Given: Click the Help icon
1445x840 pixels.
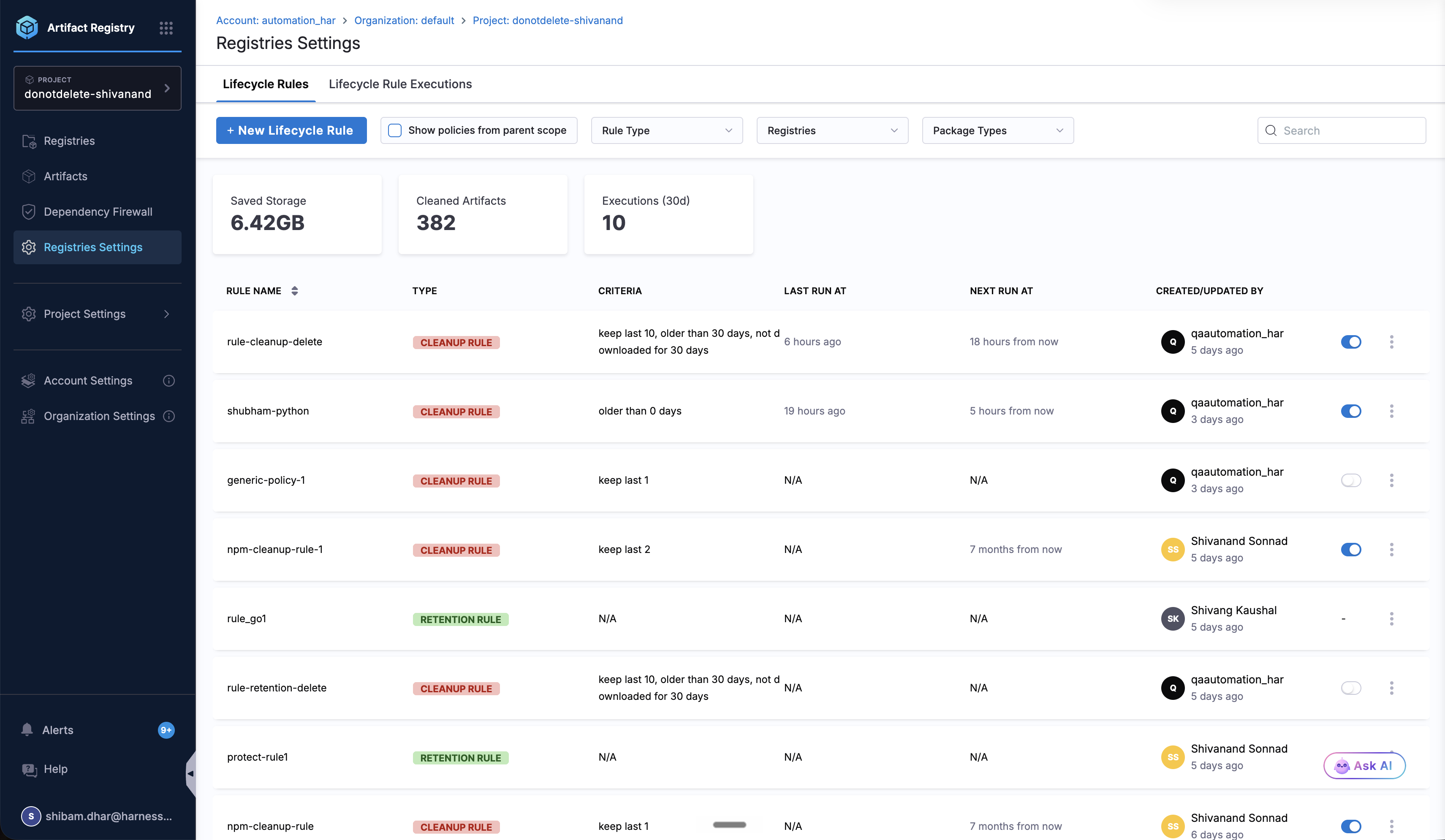Looking at the screenshot, I should pyautogui.click(x=29, y=770).
